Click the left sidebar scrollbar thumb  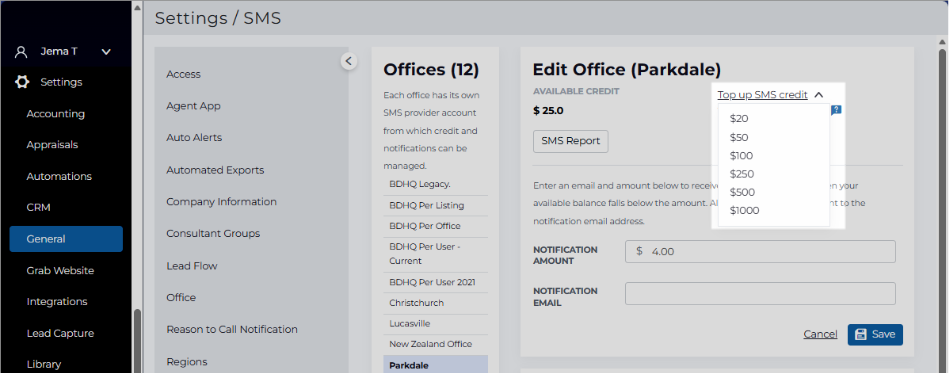point(137,341)
